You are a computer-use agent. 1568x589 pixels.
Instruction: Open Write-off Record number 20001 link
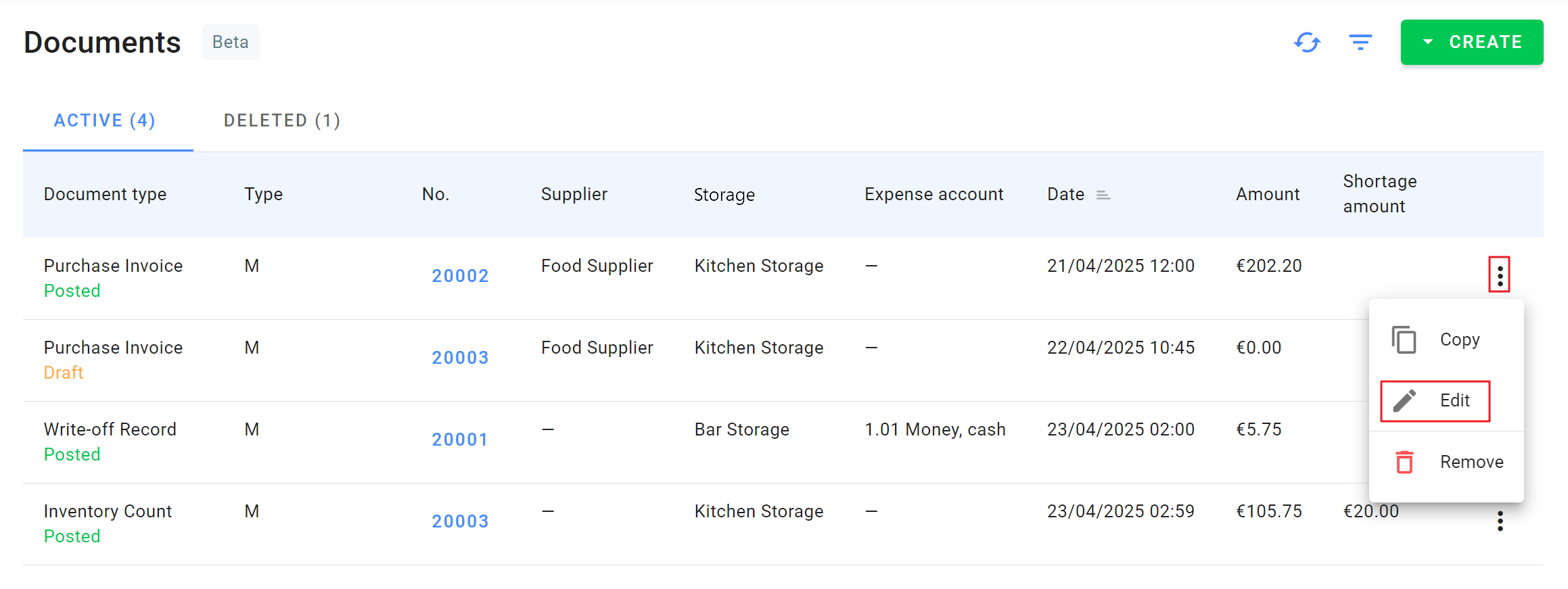click(460, 440)
